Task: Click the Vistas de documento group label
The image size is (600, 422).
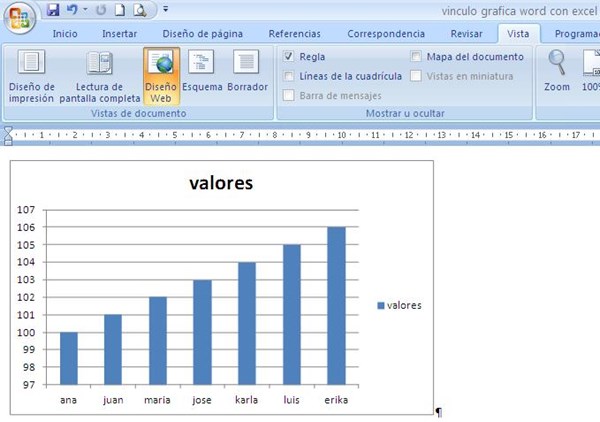Action: coord(139,113)
